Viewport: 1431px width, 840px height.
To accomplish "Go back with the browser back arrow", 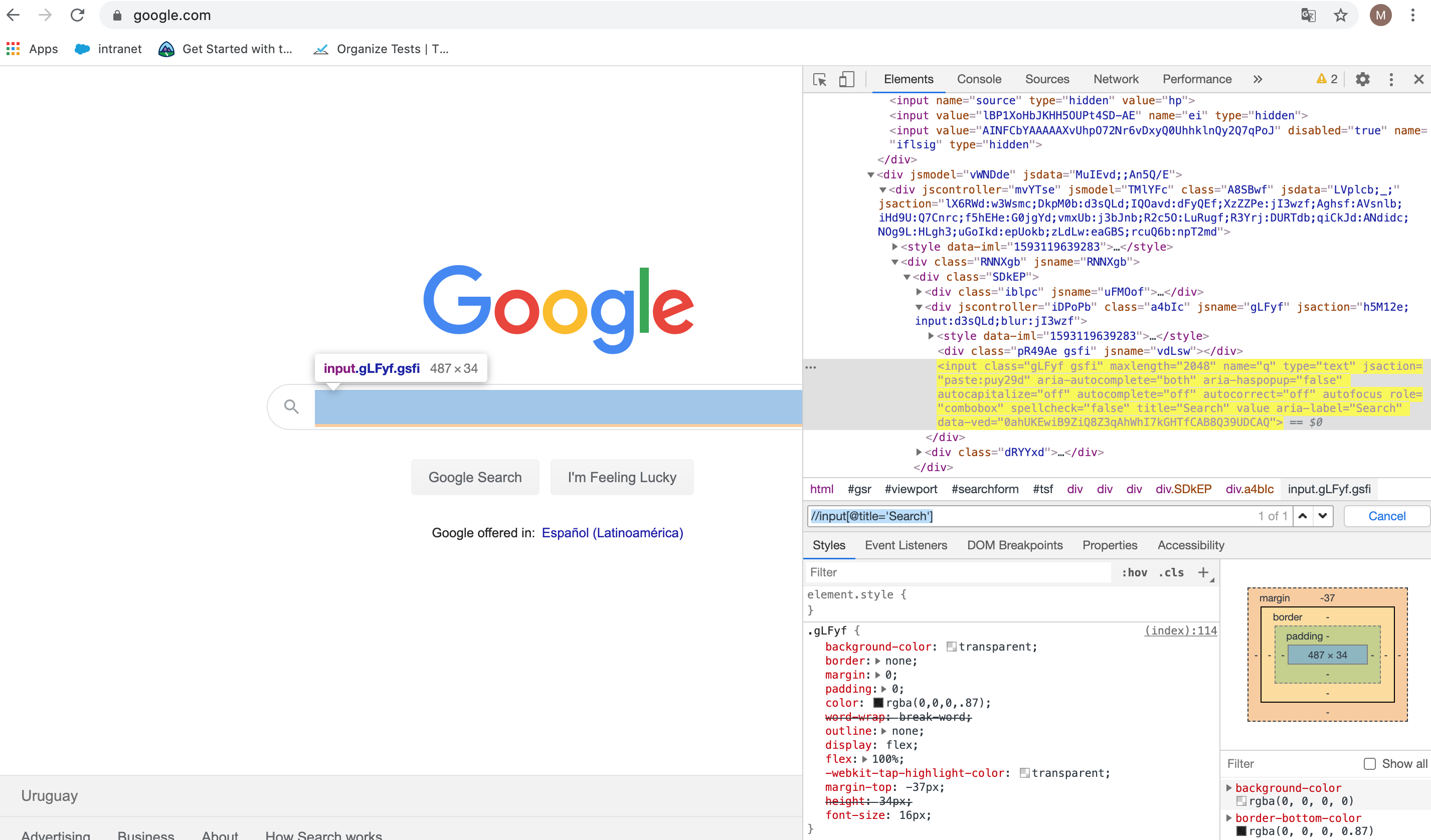I will (x=14, y=16).
